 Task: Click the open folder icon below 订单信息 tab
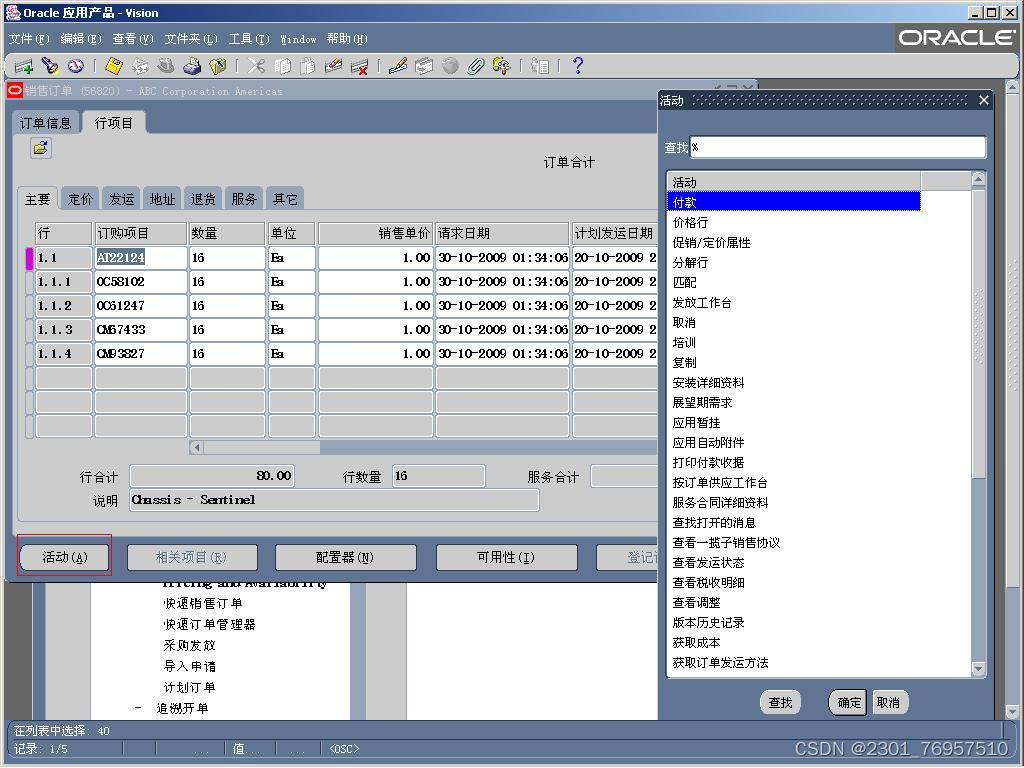coord(40,148)
